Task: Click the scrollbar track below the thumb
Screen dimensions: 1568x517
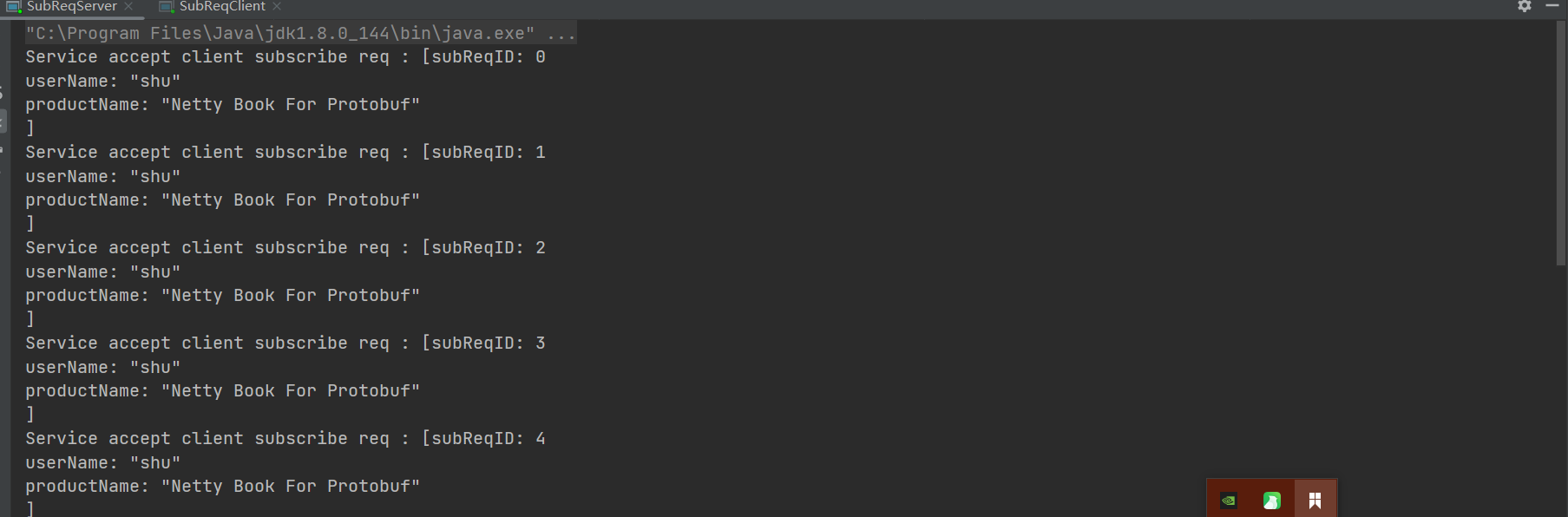Action: tap(1561, 390)
